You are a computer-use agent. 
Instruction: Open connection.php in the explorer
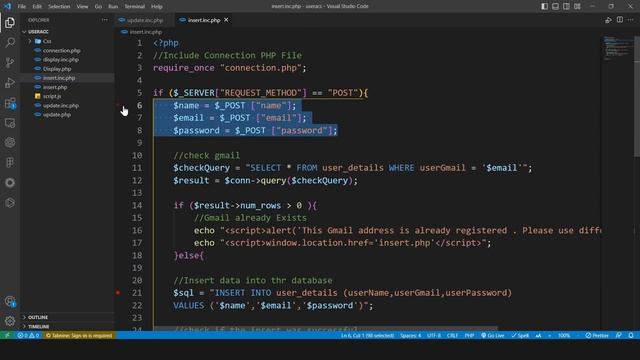pos(62,51)
